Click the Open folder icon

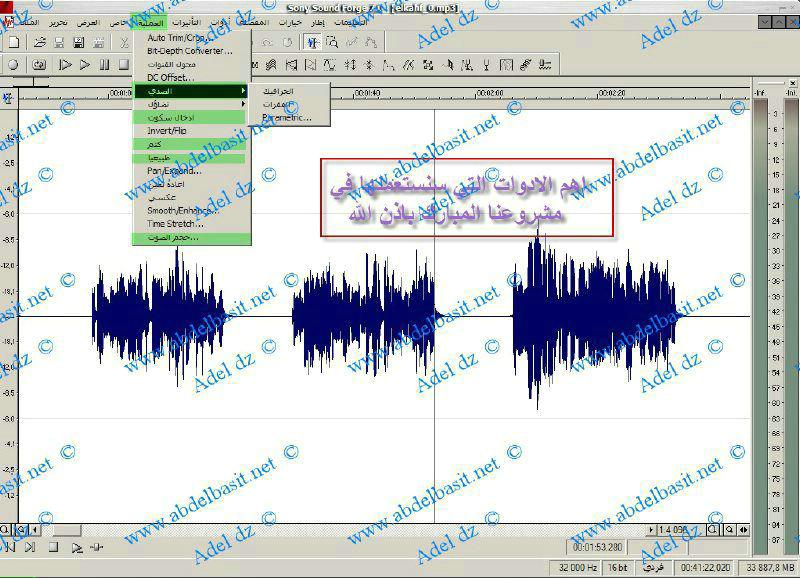(x=40, y=42)
